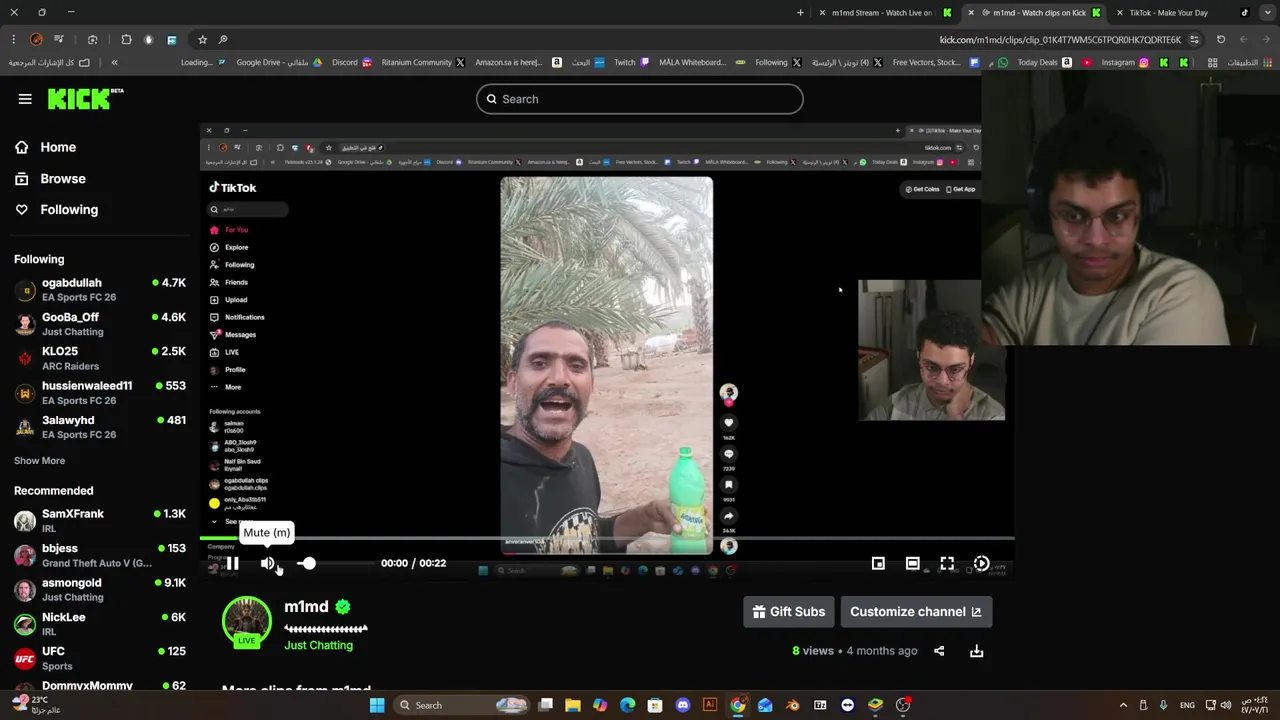Download this clip
The image size is (1280, 720).
(977, 651)
